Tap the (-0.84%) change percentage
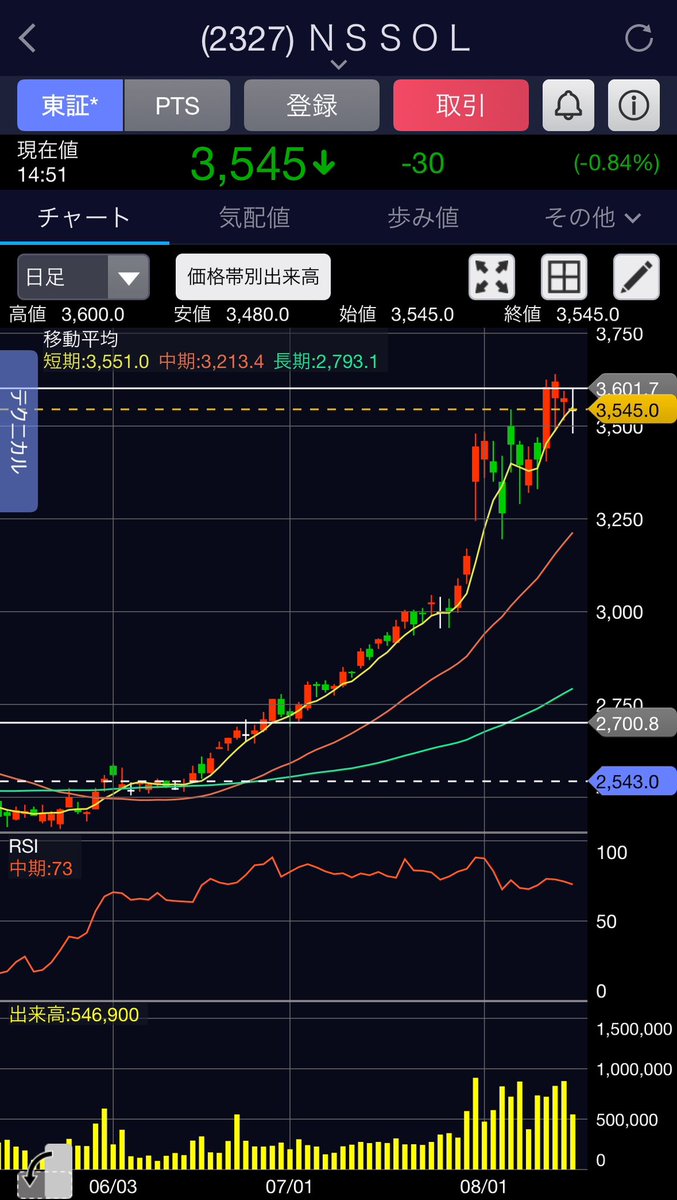Screen dimensions: 677x1200 [x=616, y=163]
